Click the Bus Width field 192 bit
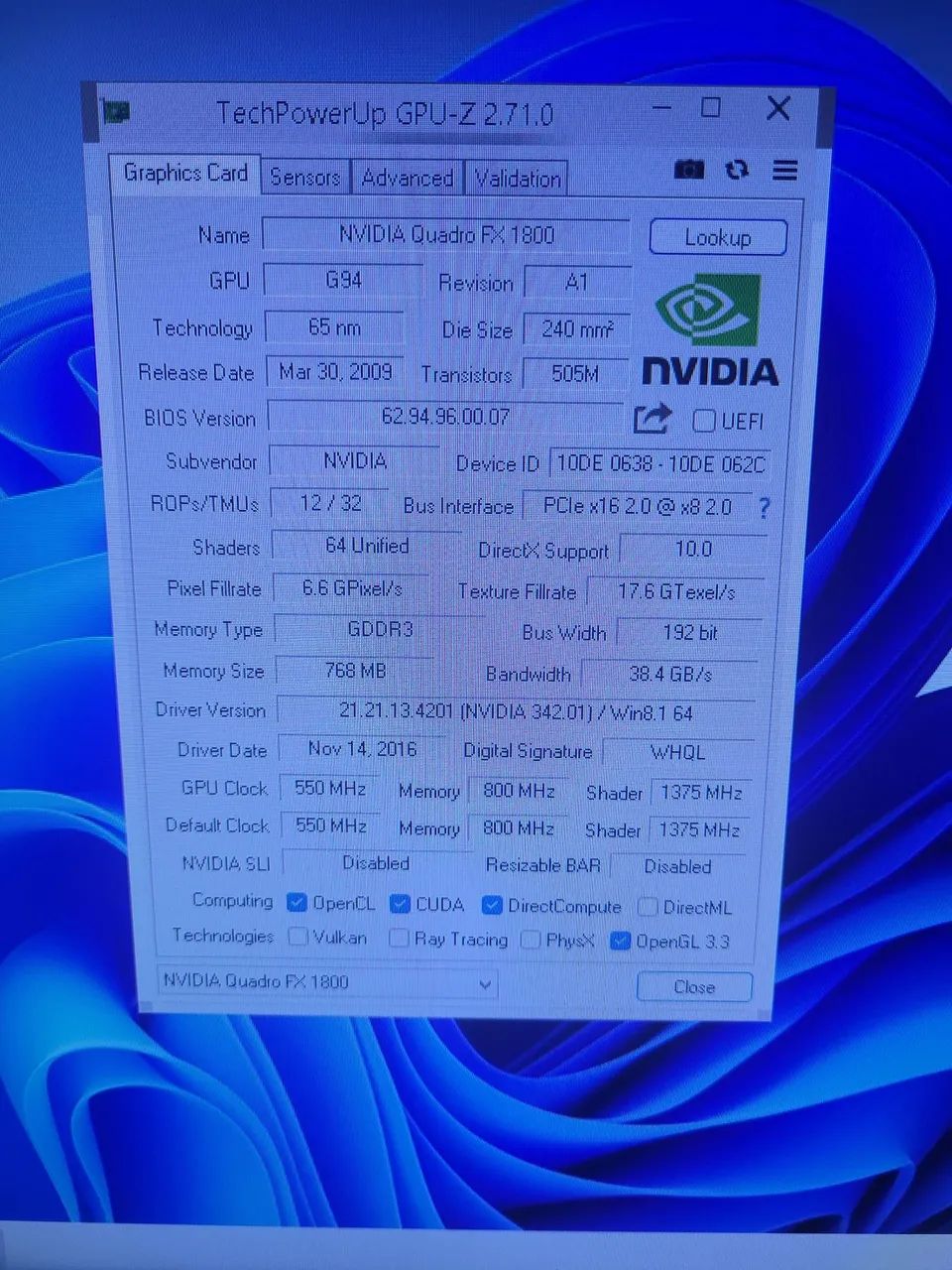Viewport: 952px width, 1270px height. (x=690, y=633)
